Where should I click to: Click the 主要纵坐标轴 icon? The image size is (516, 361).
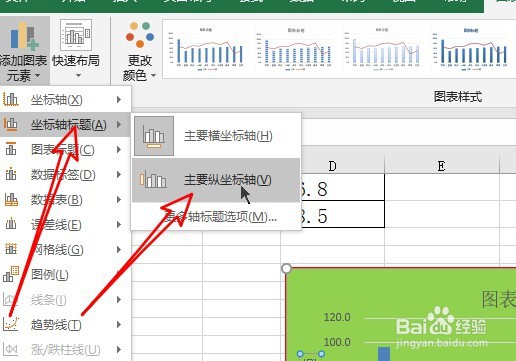pyautogui.click(x=153, y=180)
